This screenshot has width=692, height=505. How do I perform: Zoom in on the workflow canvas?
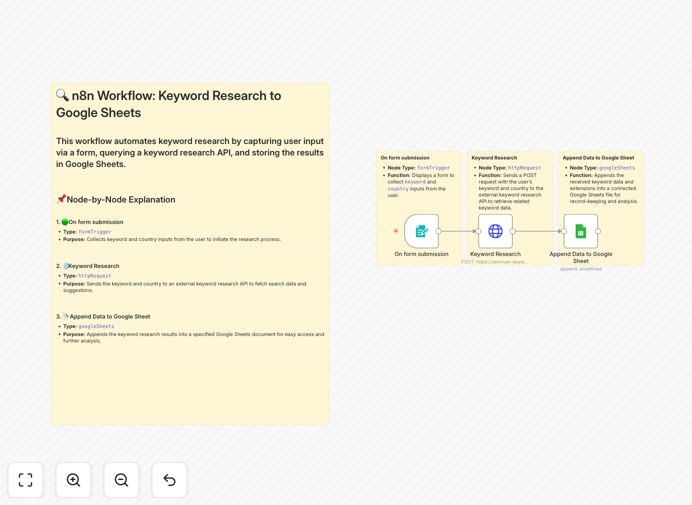(73, 480)
